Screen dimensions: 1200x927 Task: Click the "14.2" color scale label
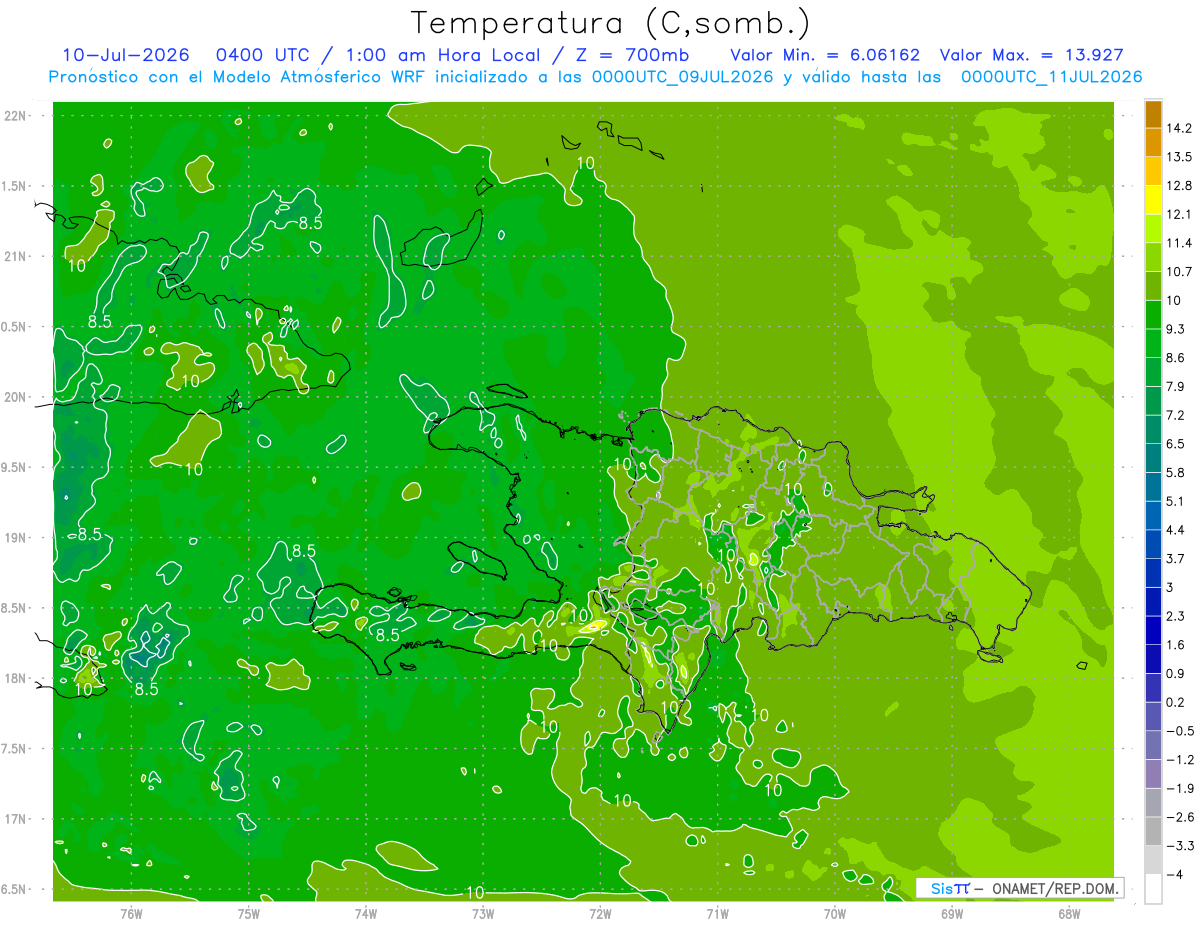coord(1178,128)
